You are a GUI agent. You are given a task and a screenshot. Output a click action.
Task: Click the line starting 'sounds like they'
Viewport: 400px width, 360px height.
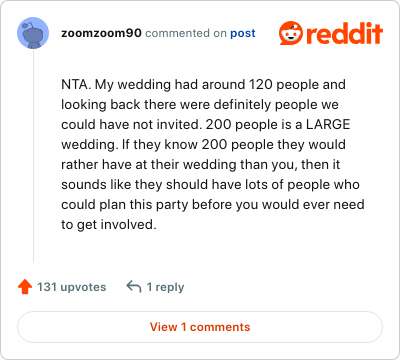(210, 185)
